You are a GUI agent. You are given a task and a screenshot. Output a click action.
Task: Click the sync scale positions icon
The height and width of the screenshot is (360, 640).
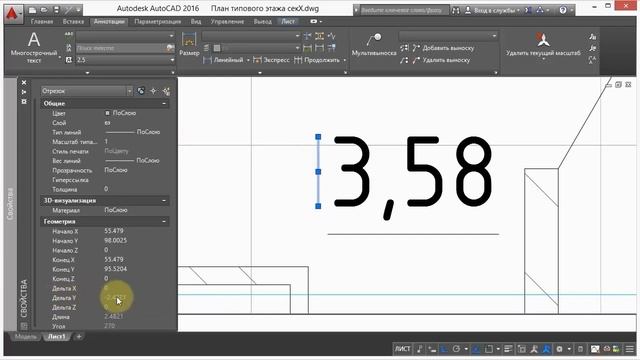click(593, 60)
